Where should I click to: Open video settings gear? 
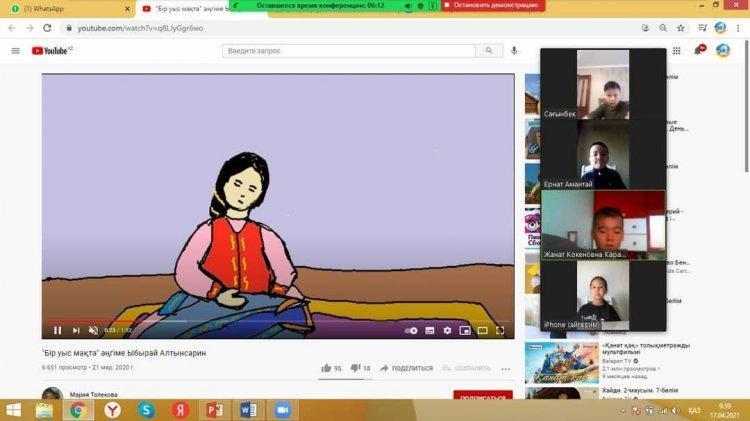click(447, 331)
